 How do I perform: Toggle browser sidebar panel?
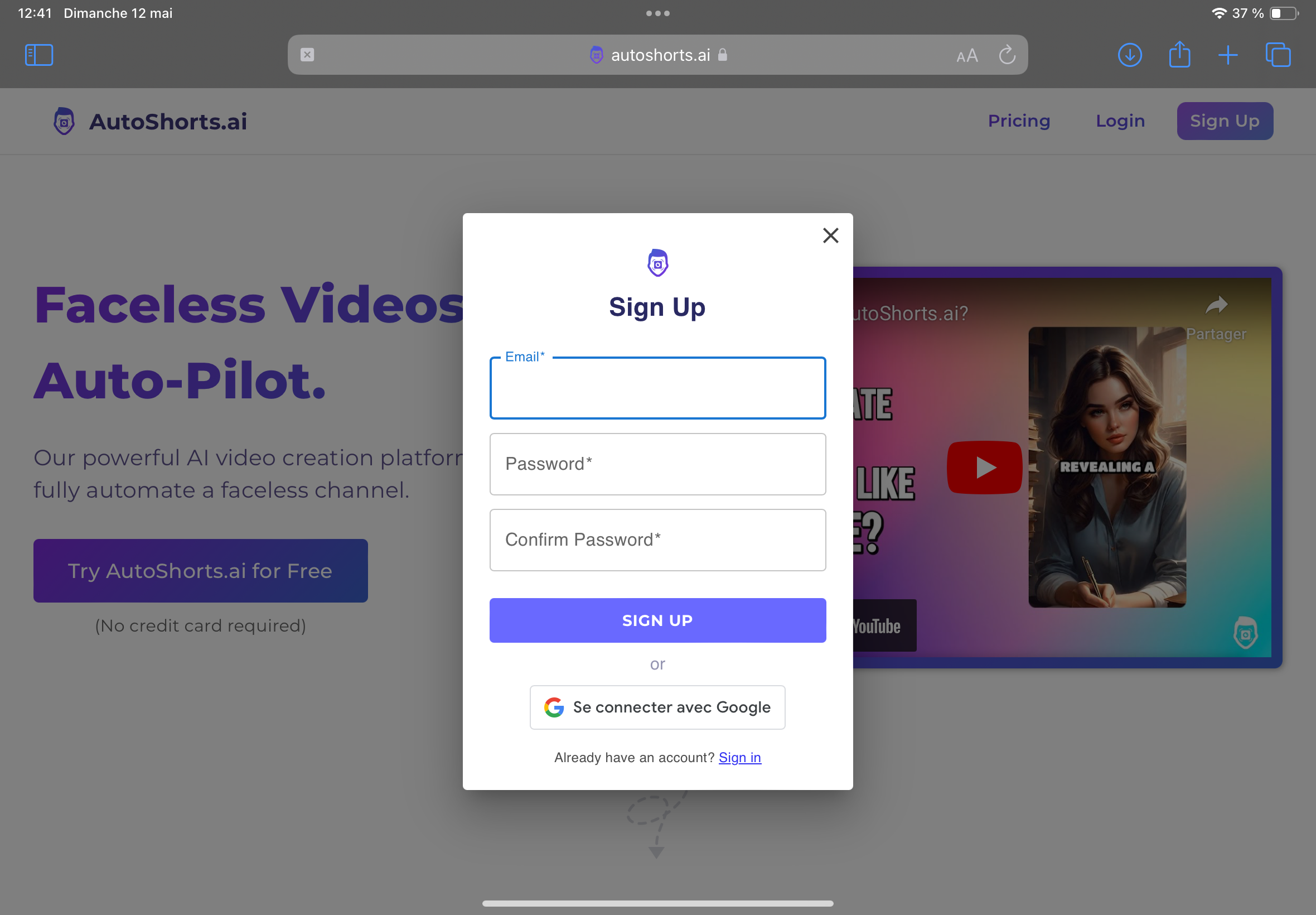coord(38,55)
